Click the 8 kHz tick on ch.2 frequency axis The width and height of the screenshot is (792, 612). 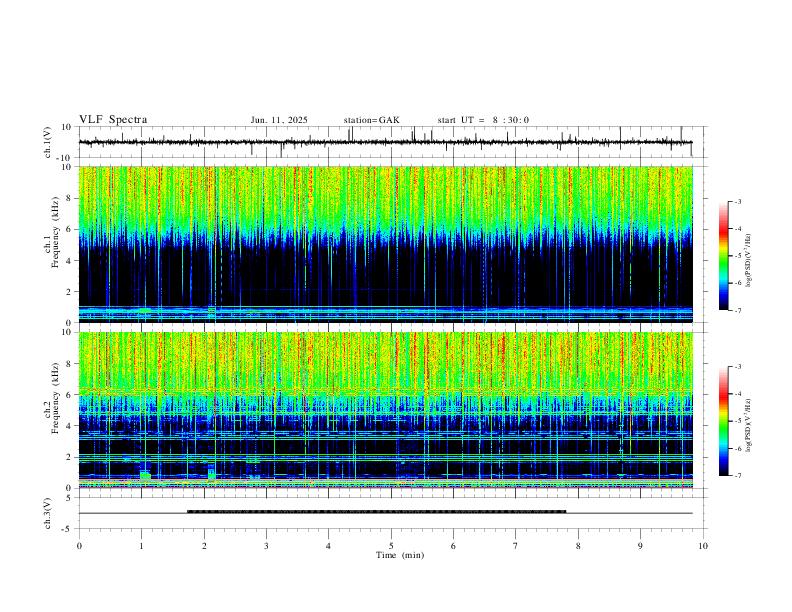[69, 364]
